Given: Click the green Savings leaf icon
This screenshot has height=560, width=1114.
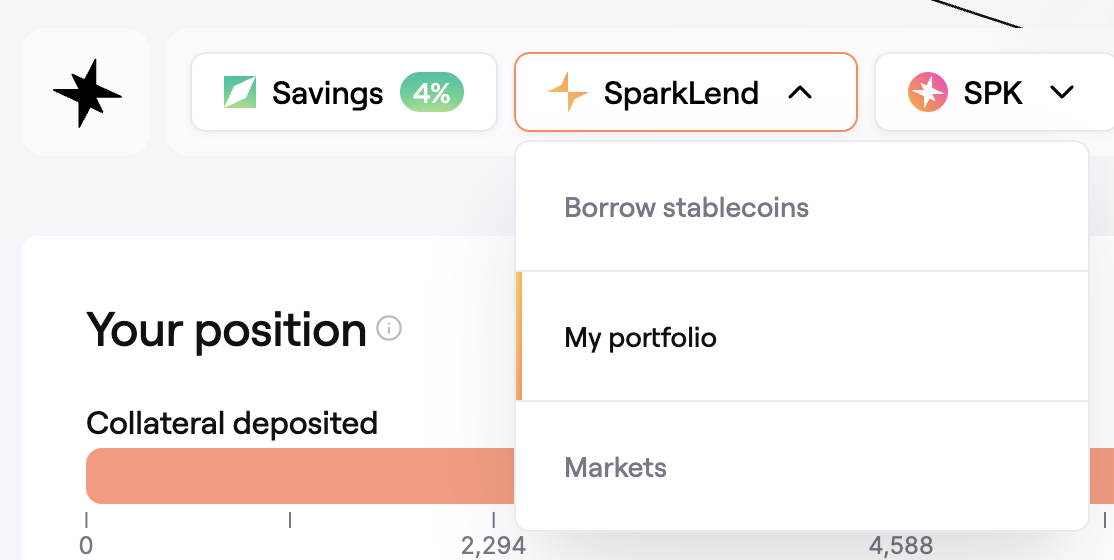Looking at the screenshot, I should [240, 93].
